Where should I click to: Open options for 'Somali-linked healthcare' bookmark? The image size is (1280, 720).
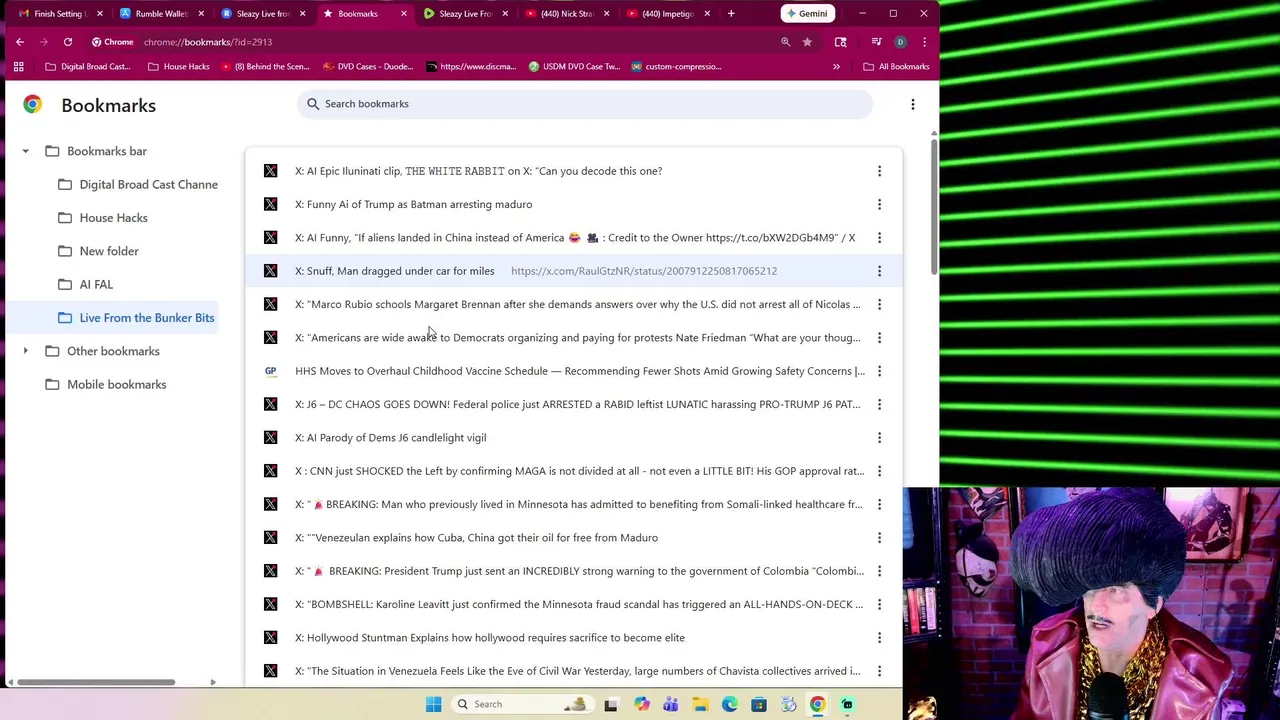click(x=879, y=504)
